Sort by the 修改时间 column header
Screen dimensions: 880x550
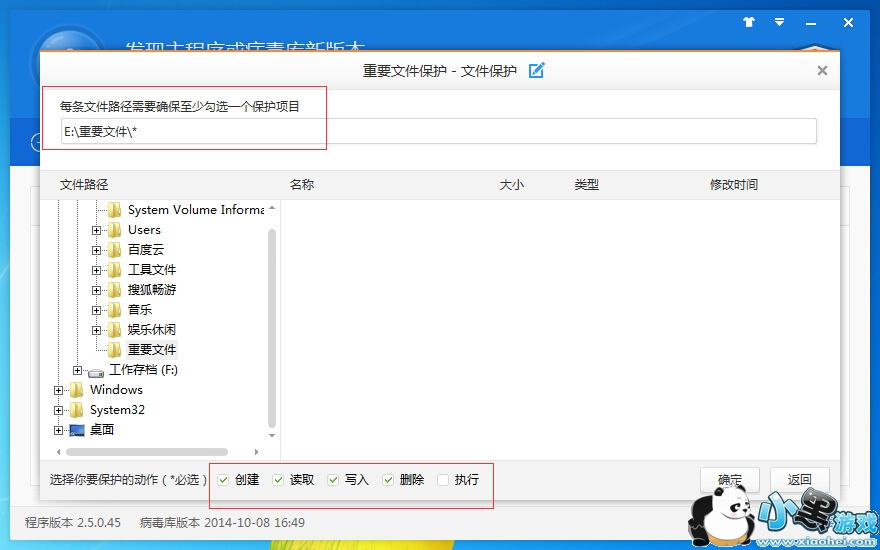[x=734, y=185]
